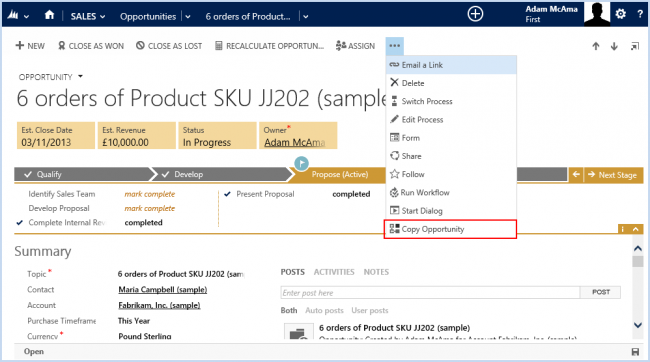
Task: Open the Adam McAma owner link
Action: [294, 143]
